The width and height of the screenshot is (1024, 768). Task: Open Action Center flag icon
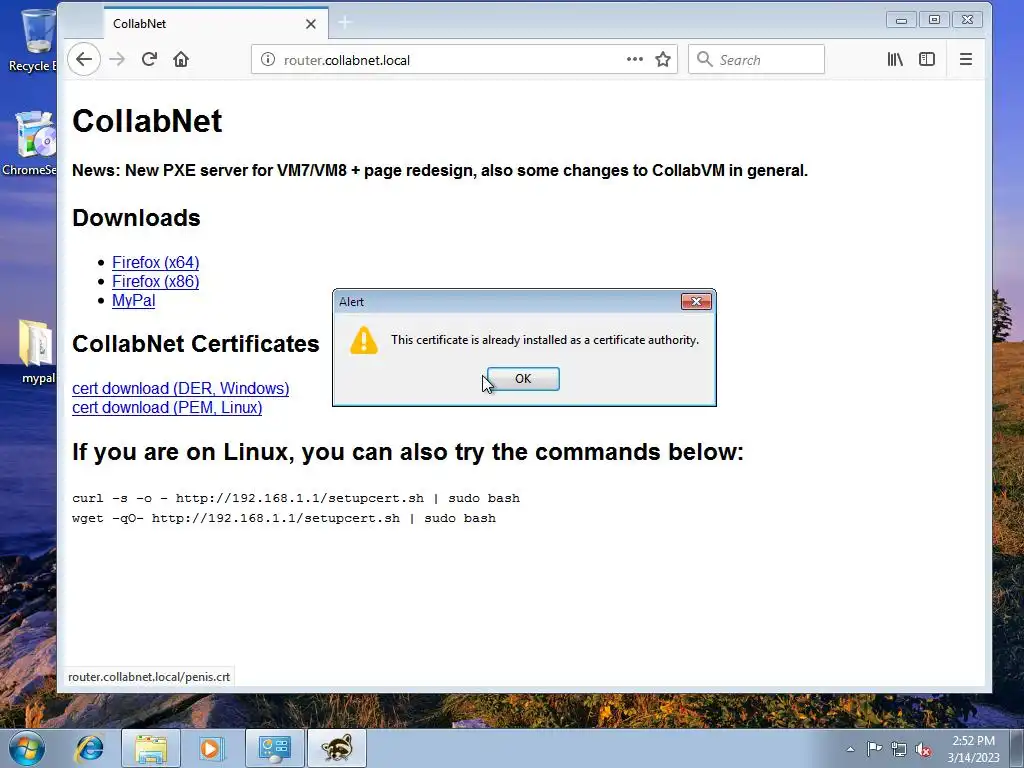coord(874,749)
